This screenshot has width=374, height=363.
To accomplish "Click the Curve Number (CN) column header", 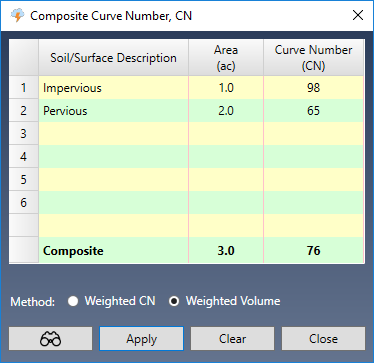I will point(313,58).
